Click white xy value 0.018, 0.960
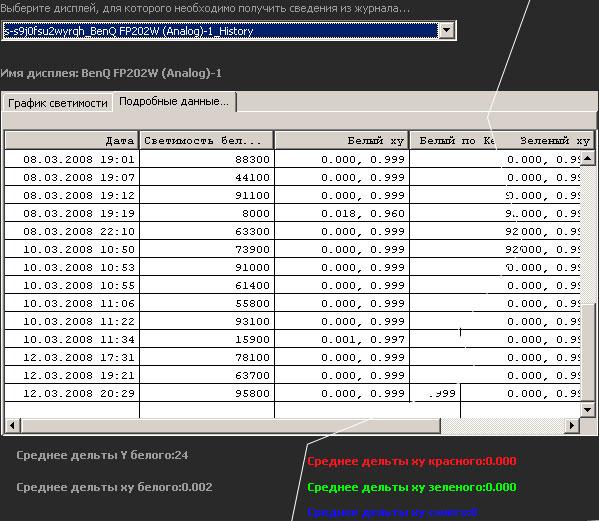Screen dimensions: 599x521 (363, 213)
